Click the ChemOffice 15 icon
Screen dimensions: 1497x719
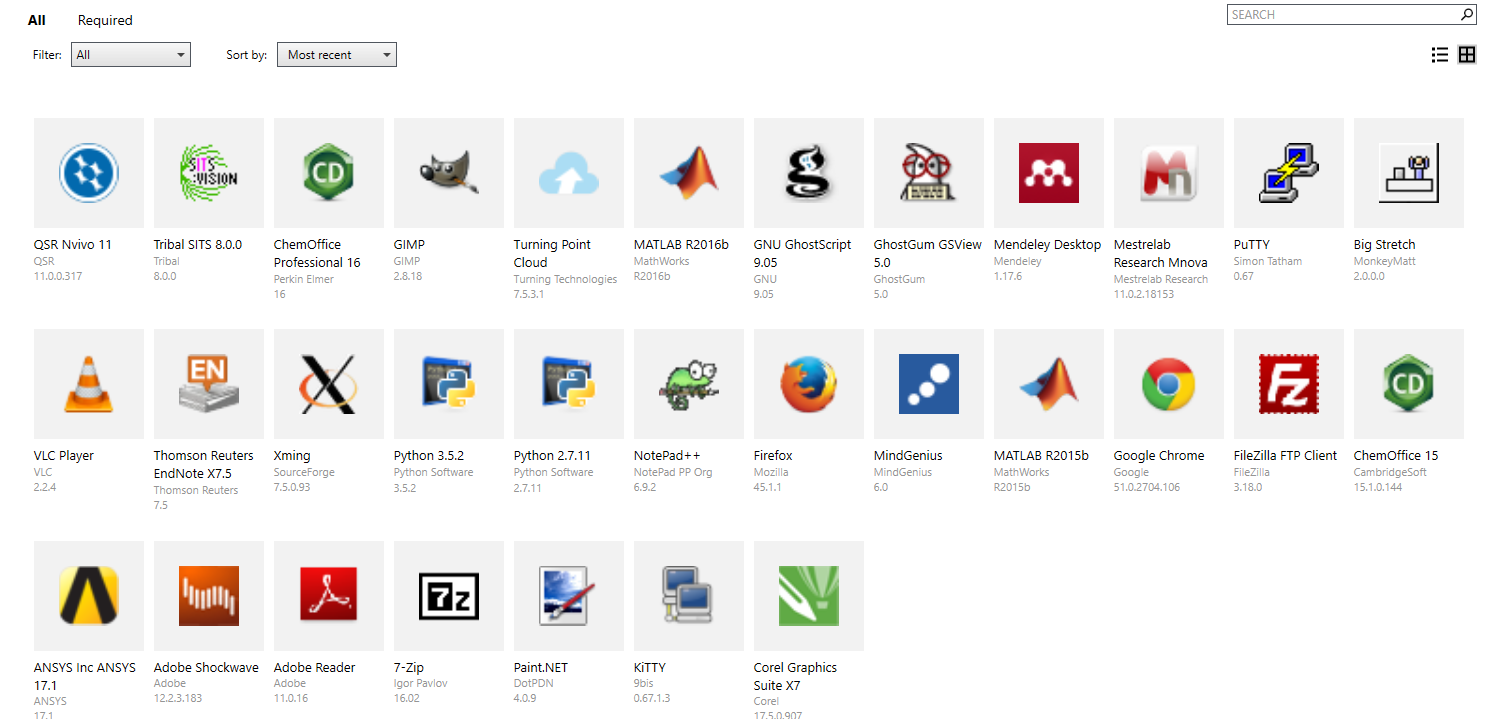1409,384
